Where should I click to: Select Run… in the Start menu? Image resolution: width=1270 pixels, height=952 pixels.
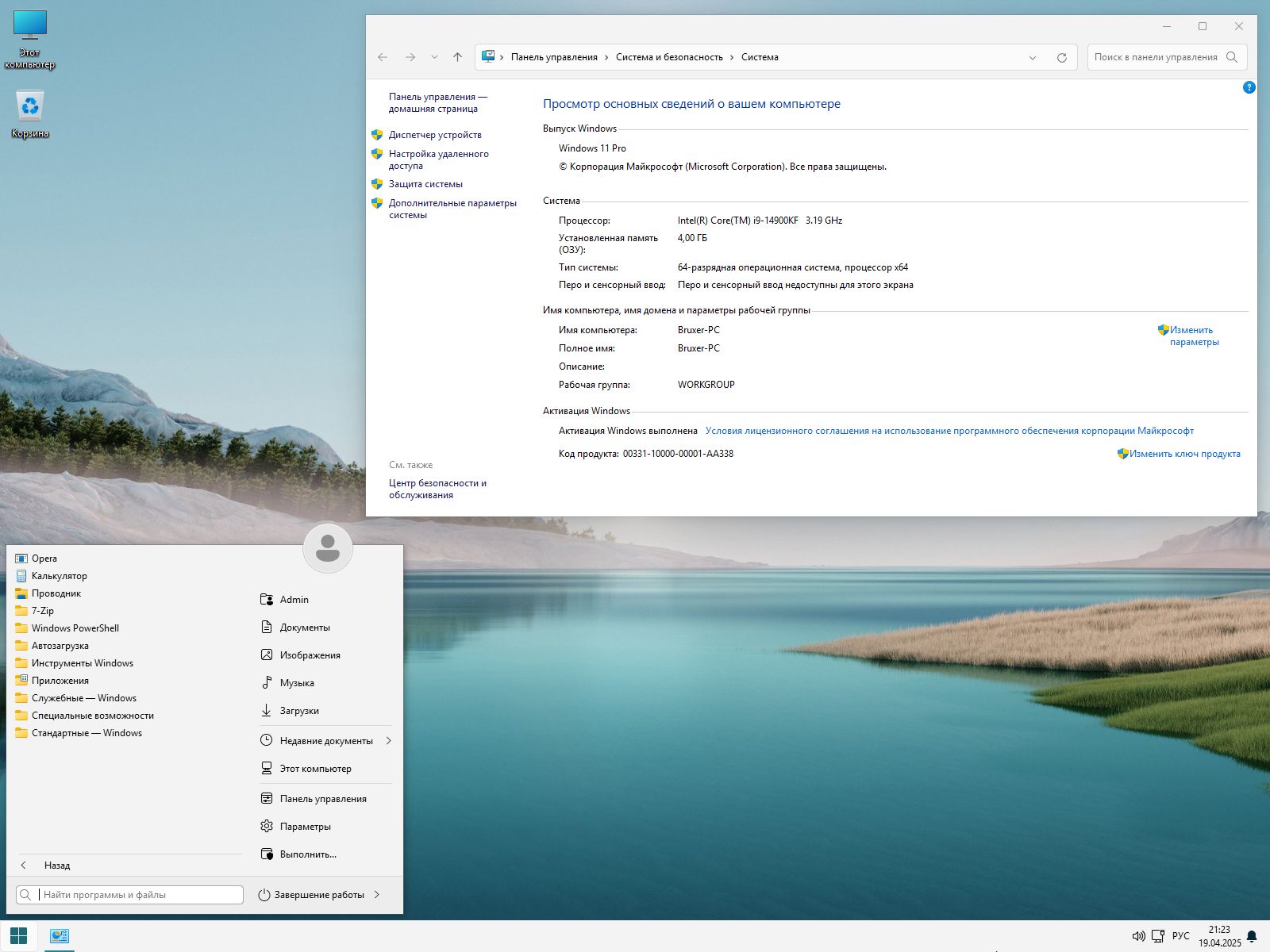[x=308, y=854]
